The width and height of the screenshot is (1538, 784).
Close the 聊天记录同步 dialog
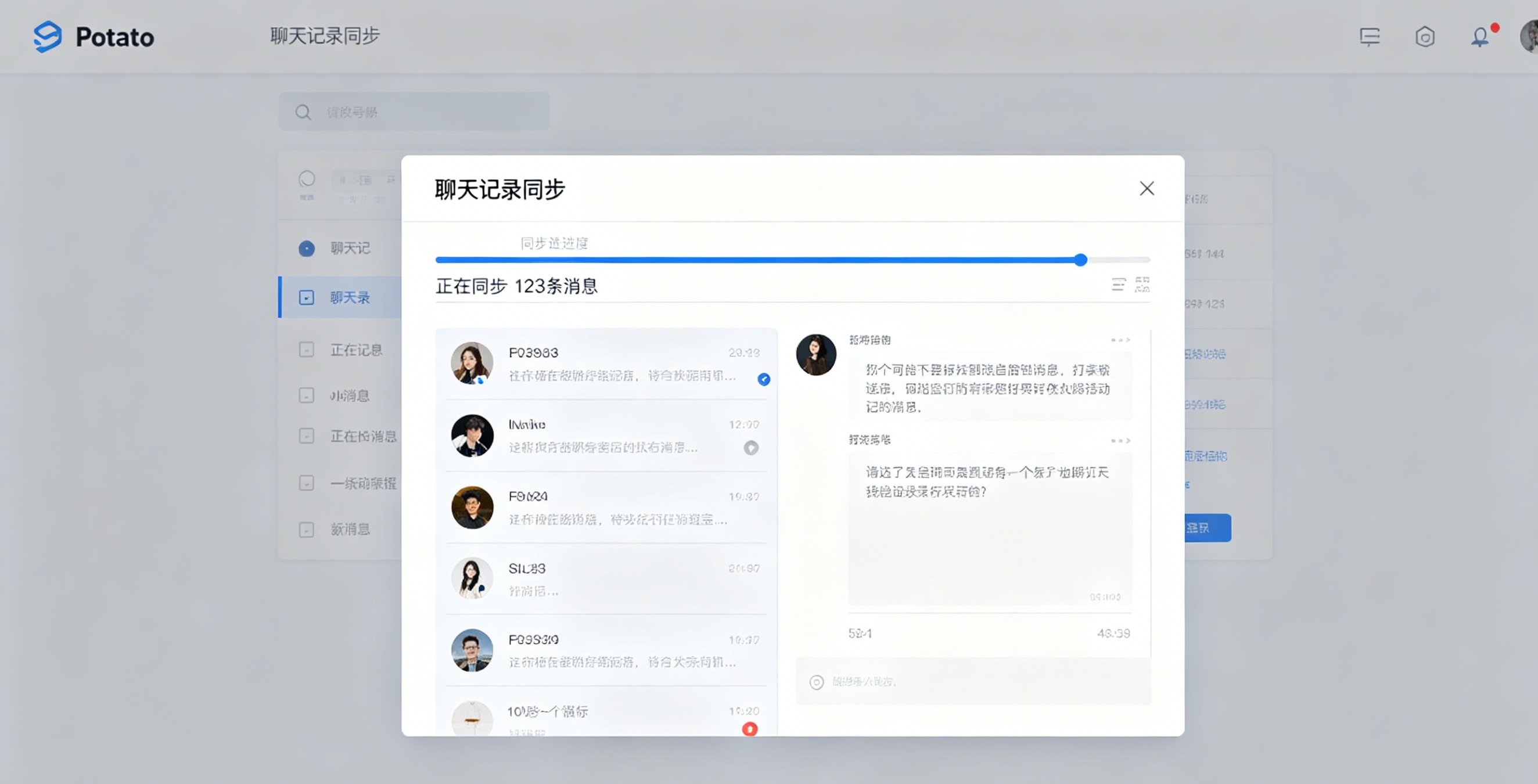click(x=1147, y=189)
